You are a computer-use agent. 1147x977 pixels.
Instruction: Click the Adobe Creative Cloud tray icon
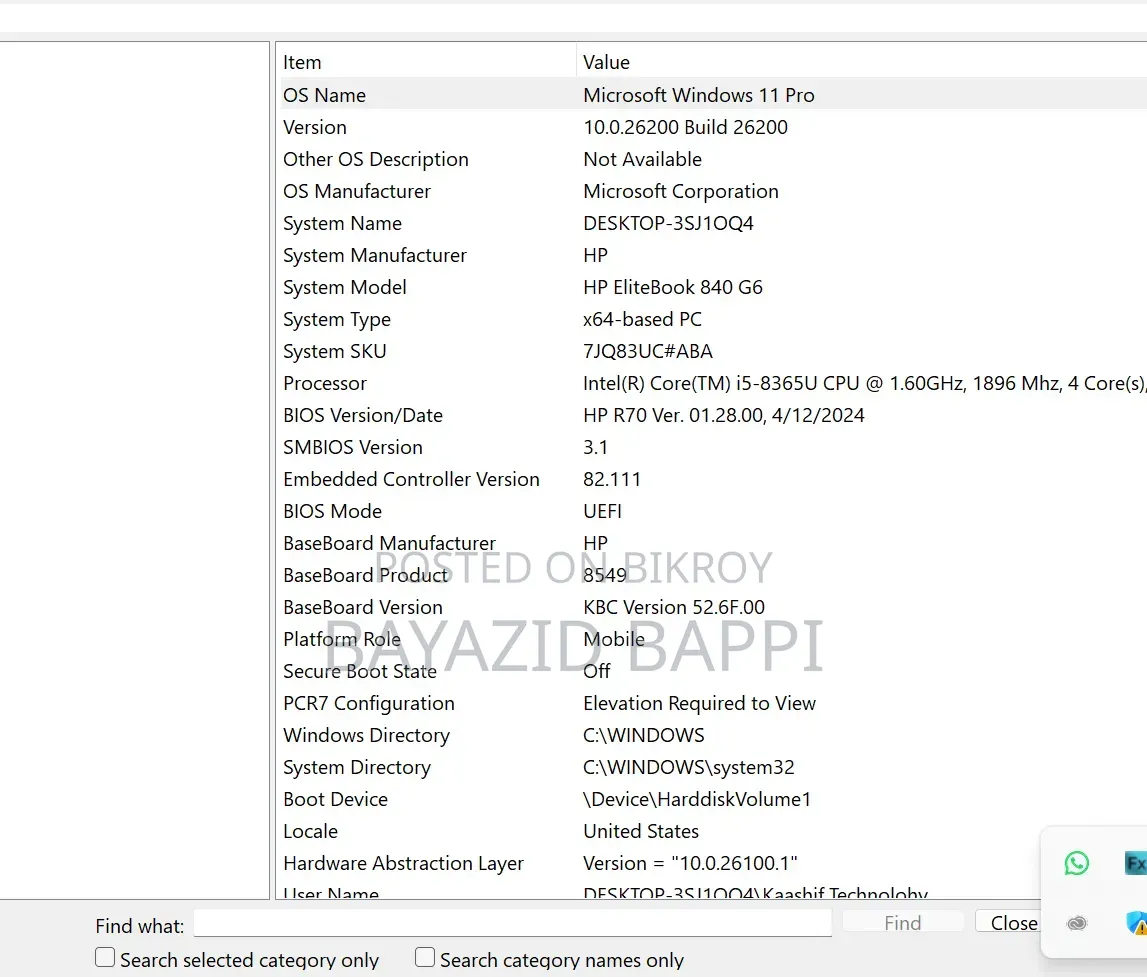click(1077, 924)
